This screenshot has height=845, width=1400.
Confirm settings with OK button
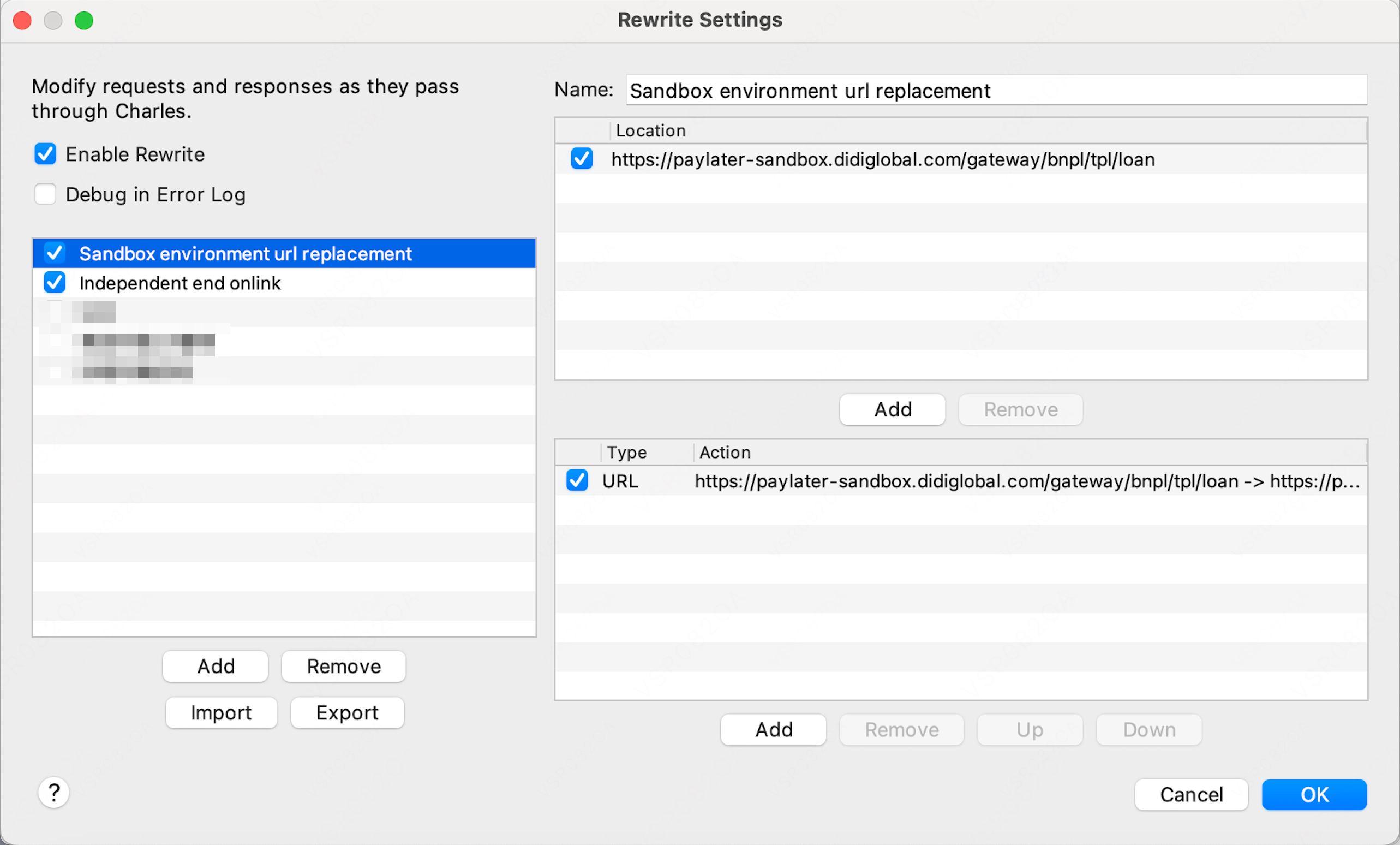click(x=1314, y=794)
